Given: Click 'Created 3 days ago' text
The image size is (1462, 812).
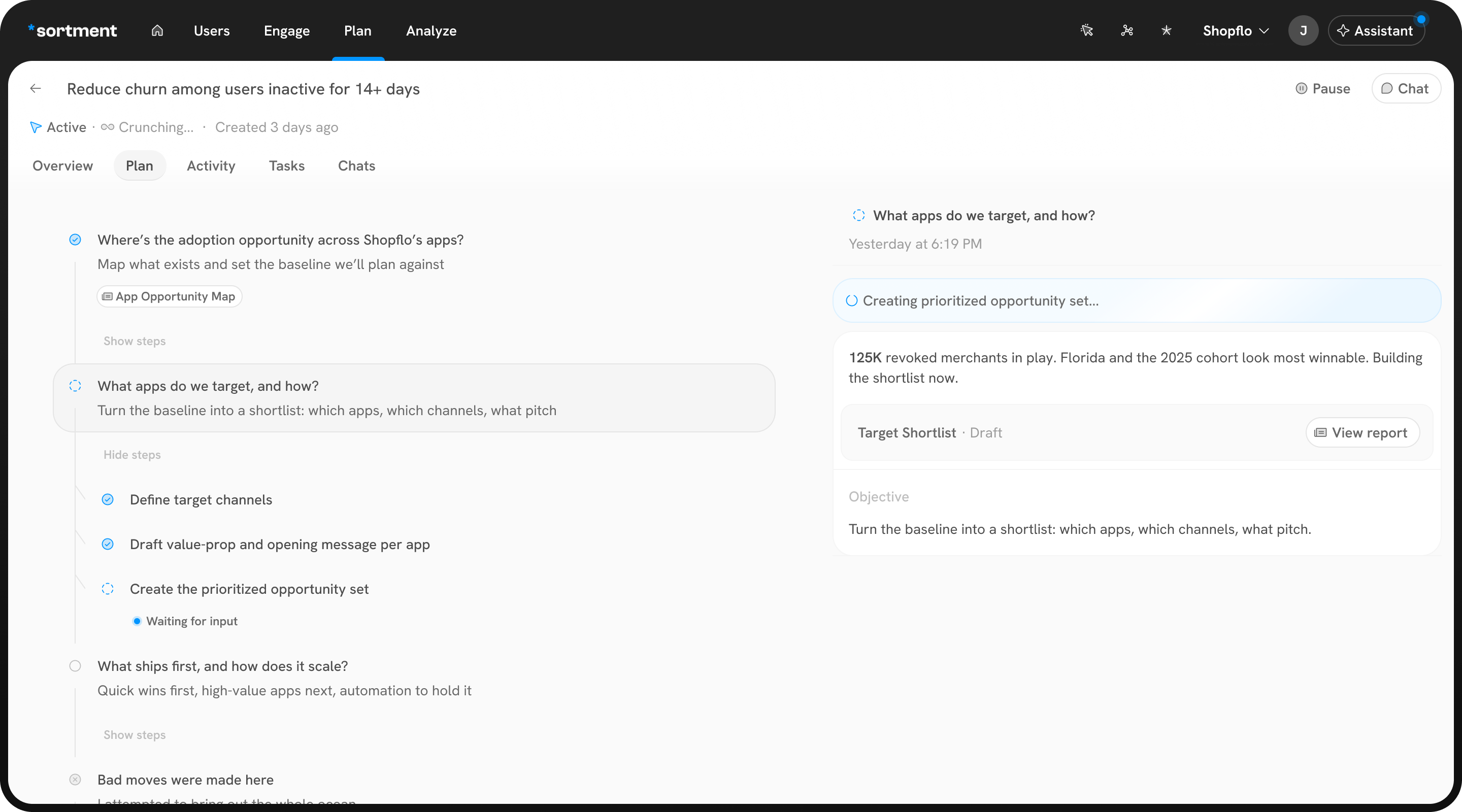Looking at the screenshot, I should pos(276,127).
